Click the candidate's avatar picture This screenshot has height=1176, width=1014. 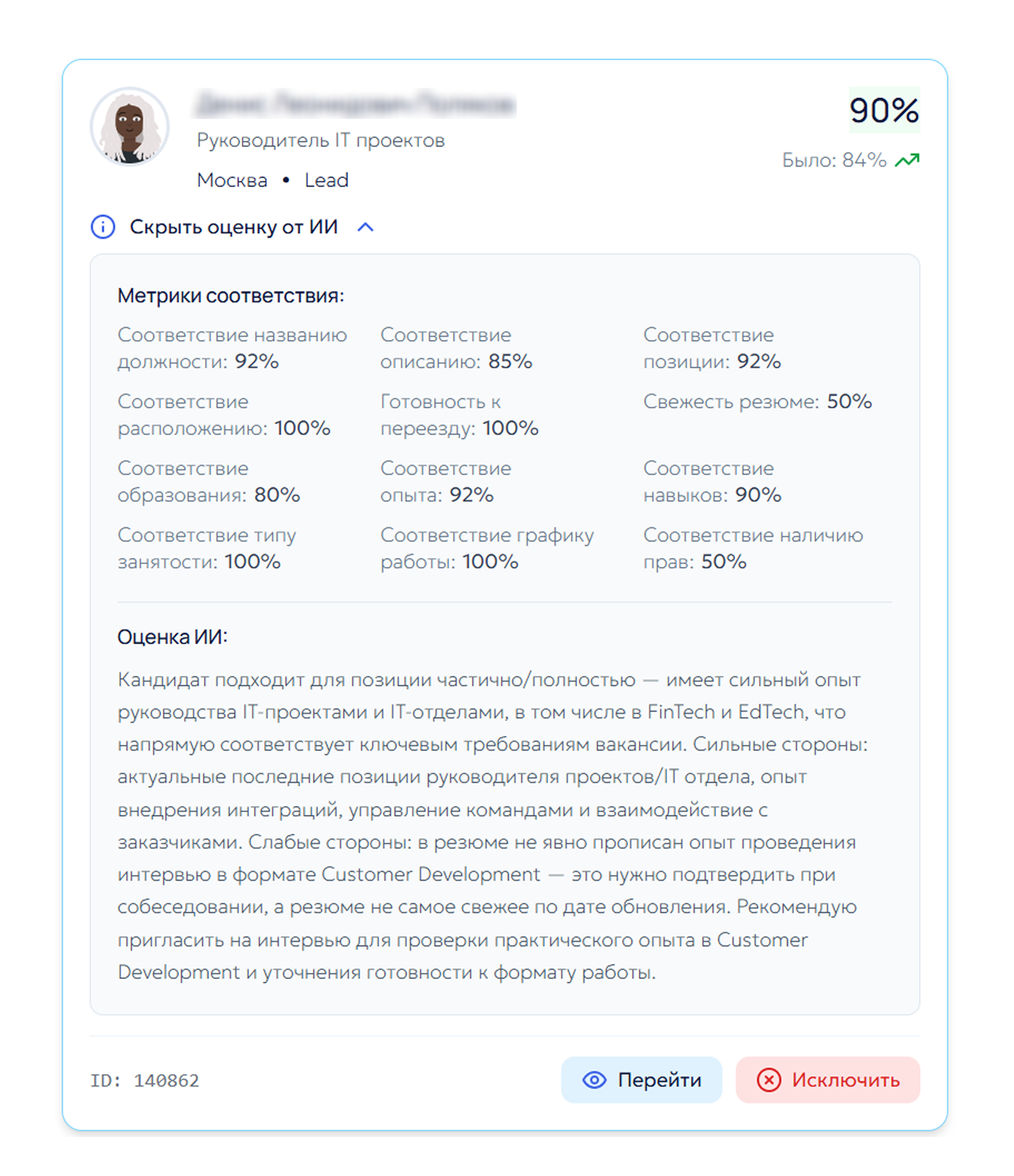[x=129, y=127]
